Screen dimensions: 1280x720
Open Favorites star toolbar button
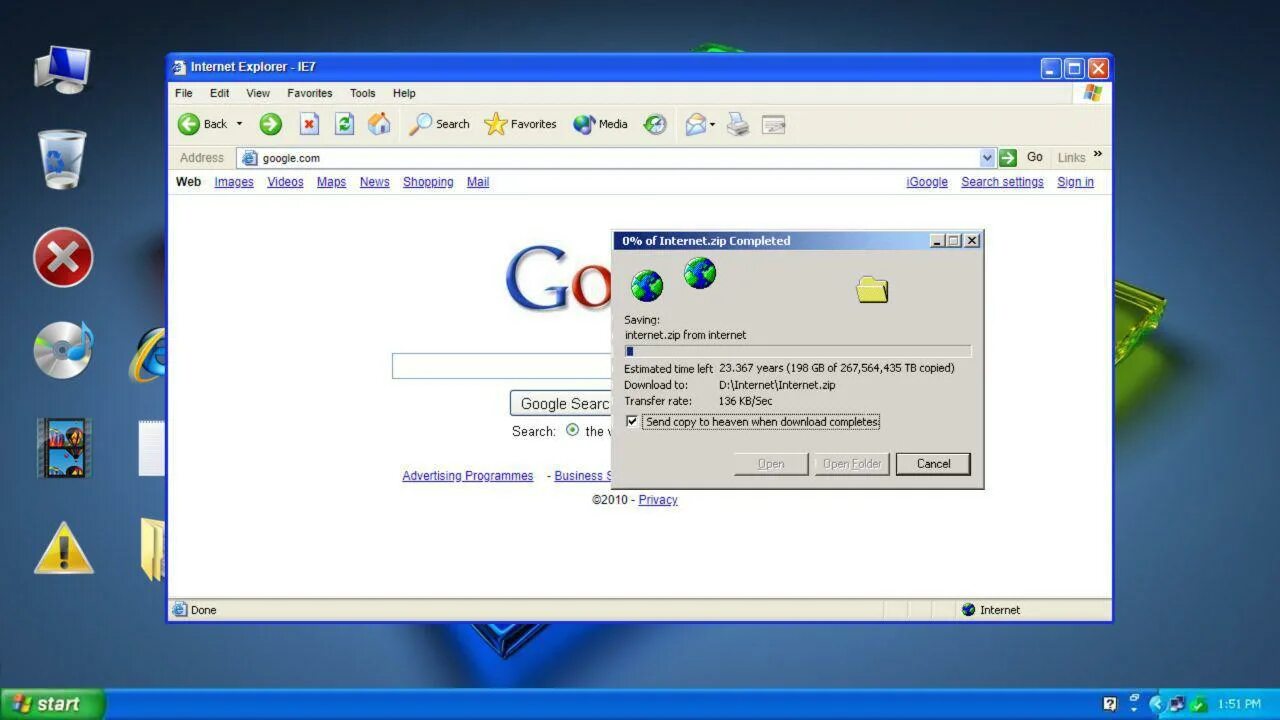pyautogui.click(x=520, y=124)
